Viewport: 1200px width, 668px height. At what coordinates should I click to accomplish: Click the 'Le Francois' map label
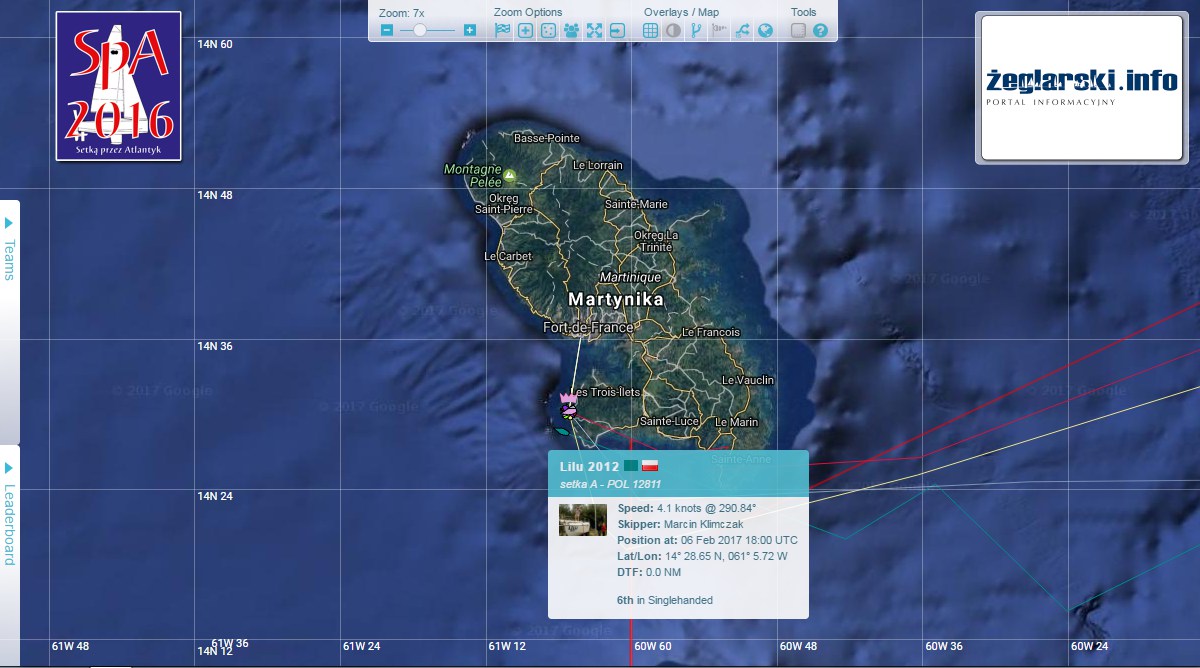pos(711,332)
